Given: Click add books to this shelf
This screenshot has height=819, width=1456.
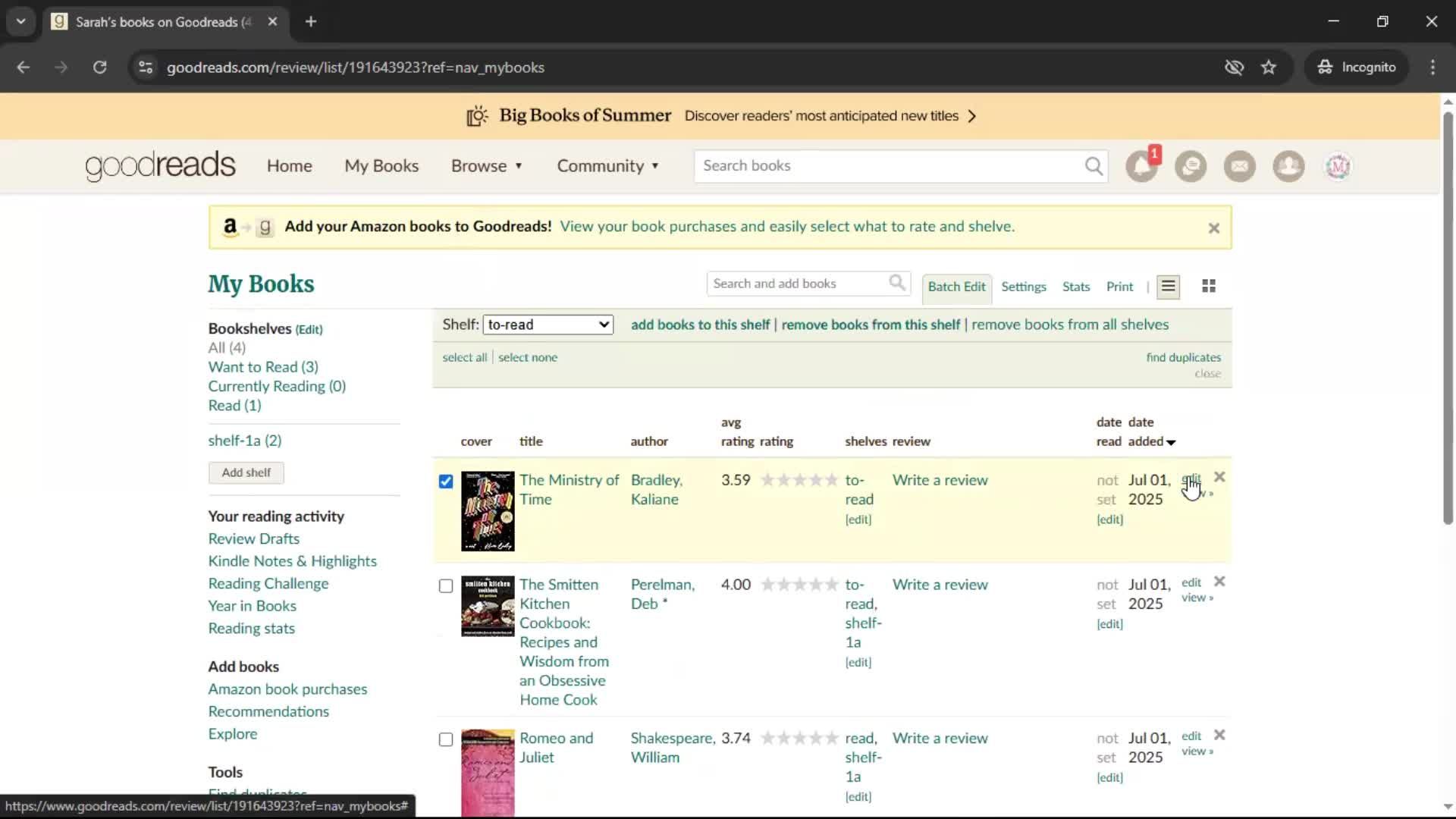Looking at the screenshot, I should coord(700,325).
